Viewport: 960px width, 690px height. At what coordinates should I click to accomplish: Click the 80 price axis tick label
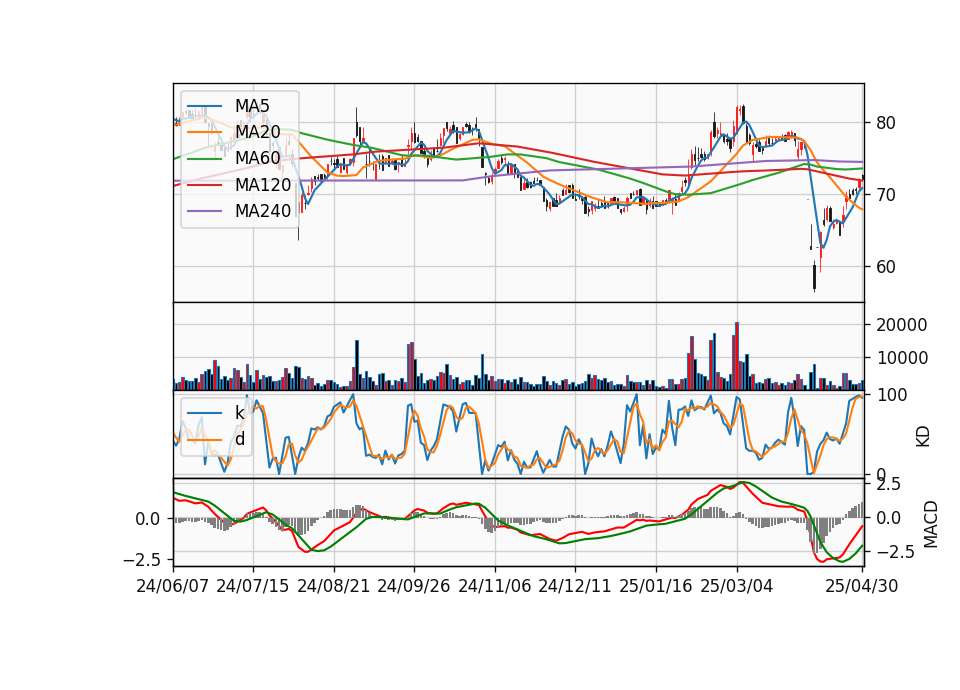click(x=885, y=123)
